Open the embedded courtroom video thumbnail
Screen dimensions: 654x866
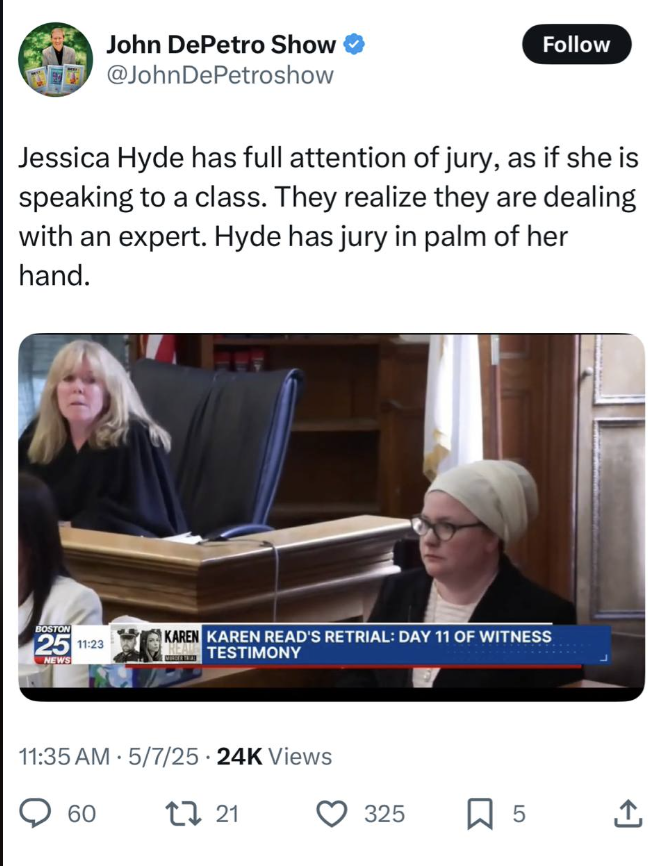point(331,517)
